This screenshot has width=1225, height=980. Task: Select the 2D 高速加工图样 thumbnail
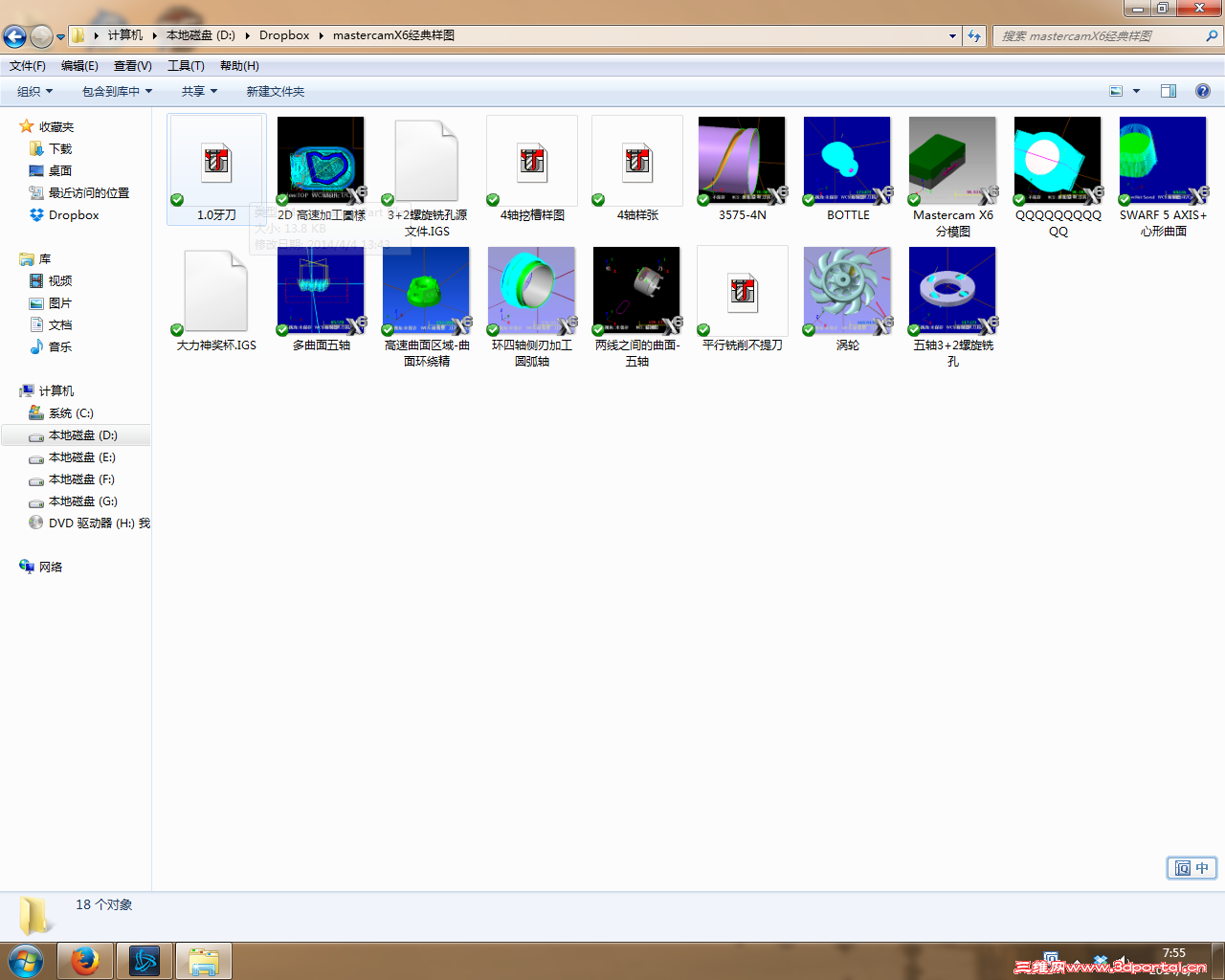click(322, 161)
